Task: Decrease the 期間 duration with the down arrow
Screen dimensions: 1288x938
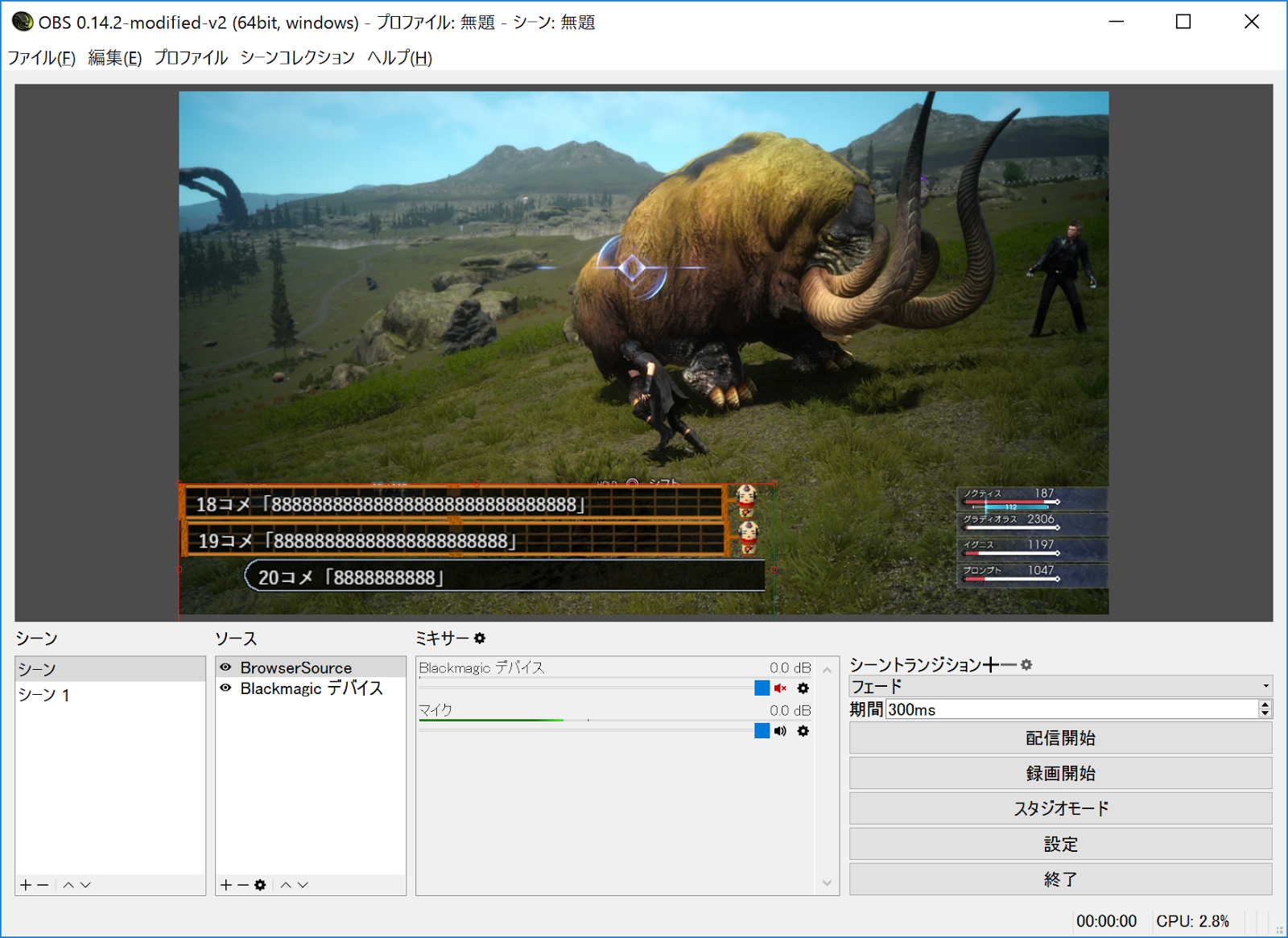Action: coord(1265,713)
